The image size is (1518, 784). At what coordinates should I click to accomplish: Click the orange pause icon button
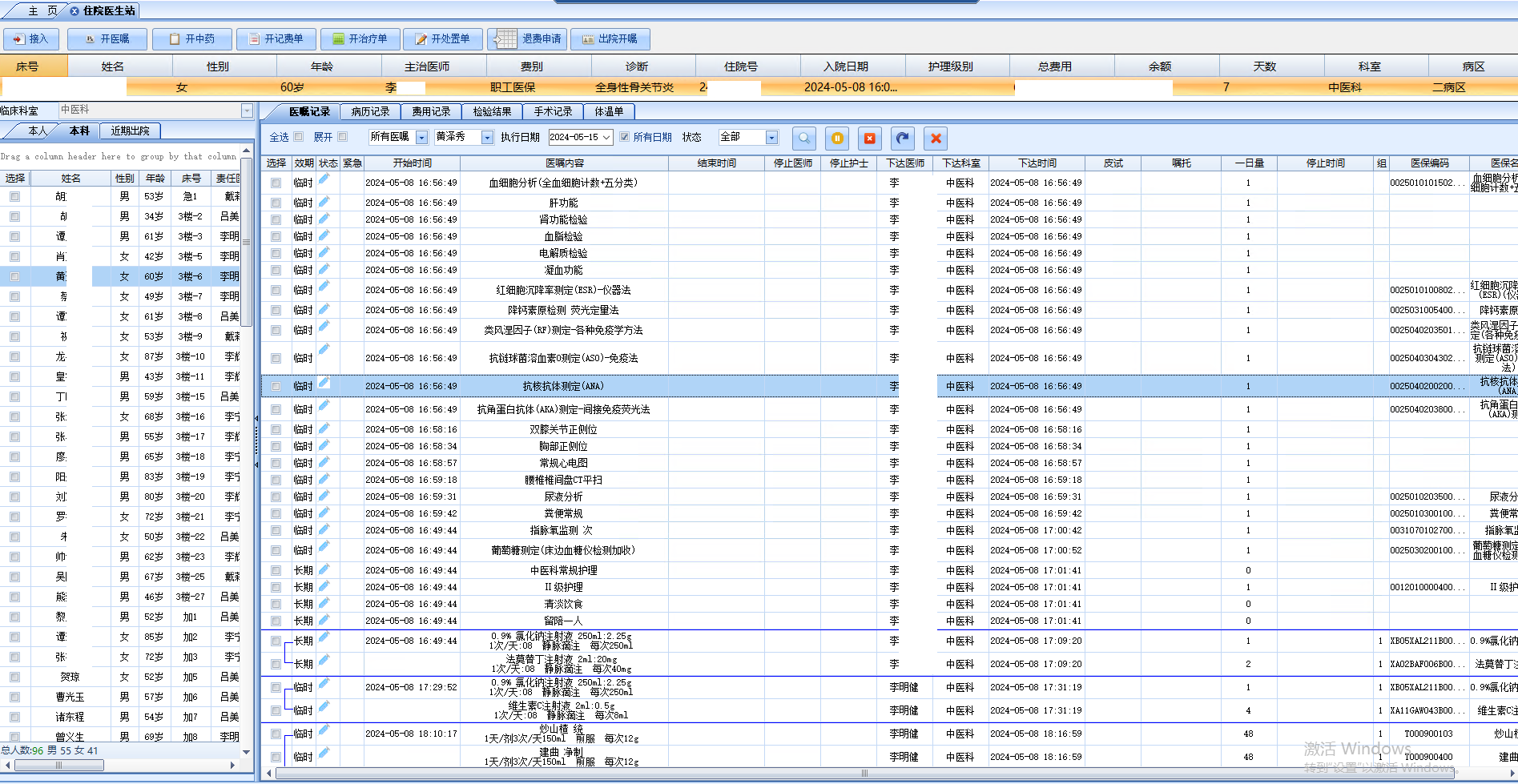[x=837, y=138]
